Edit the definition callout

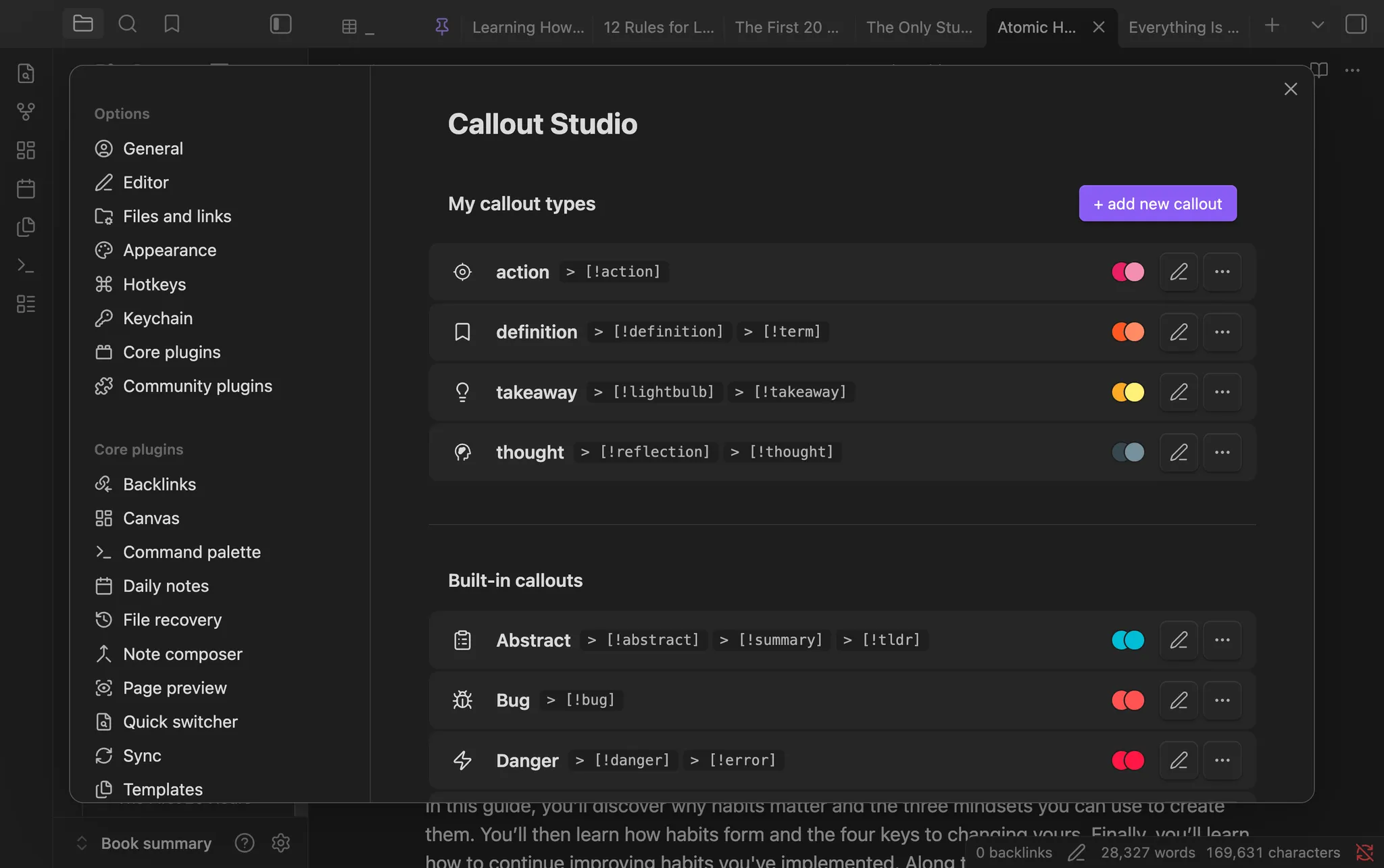pyautogui.click(x=1179, y=332)
